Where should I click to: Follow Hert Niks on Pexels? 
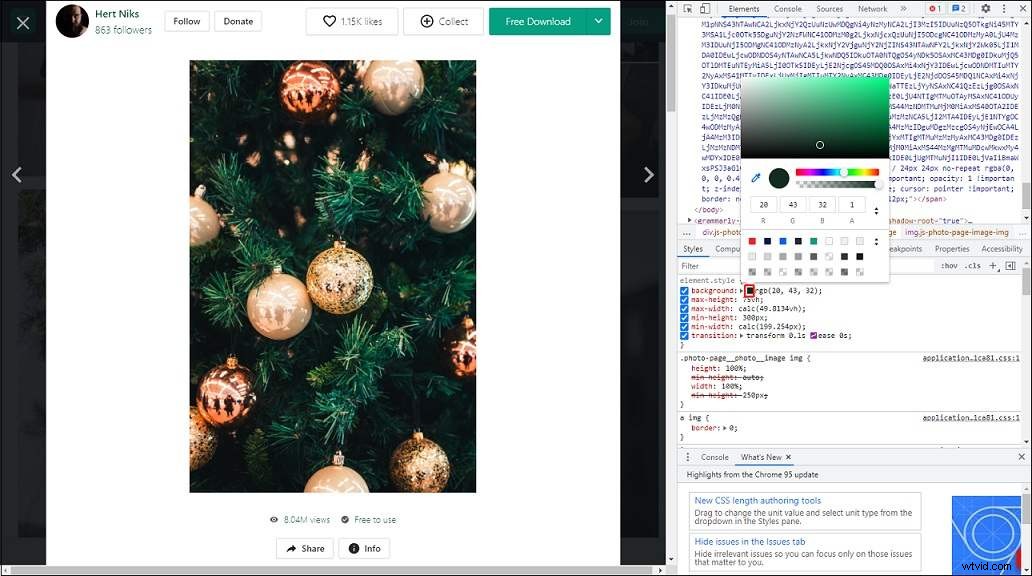click(x=186, y=20)
